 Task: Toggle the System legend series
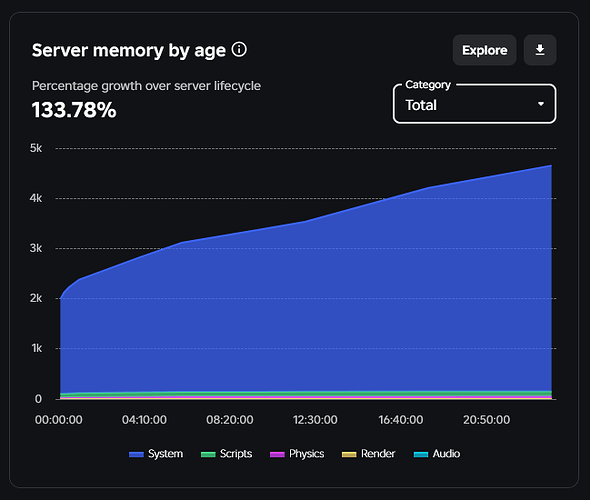pyautogui.click(x=156, y=454)
